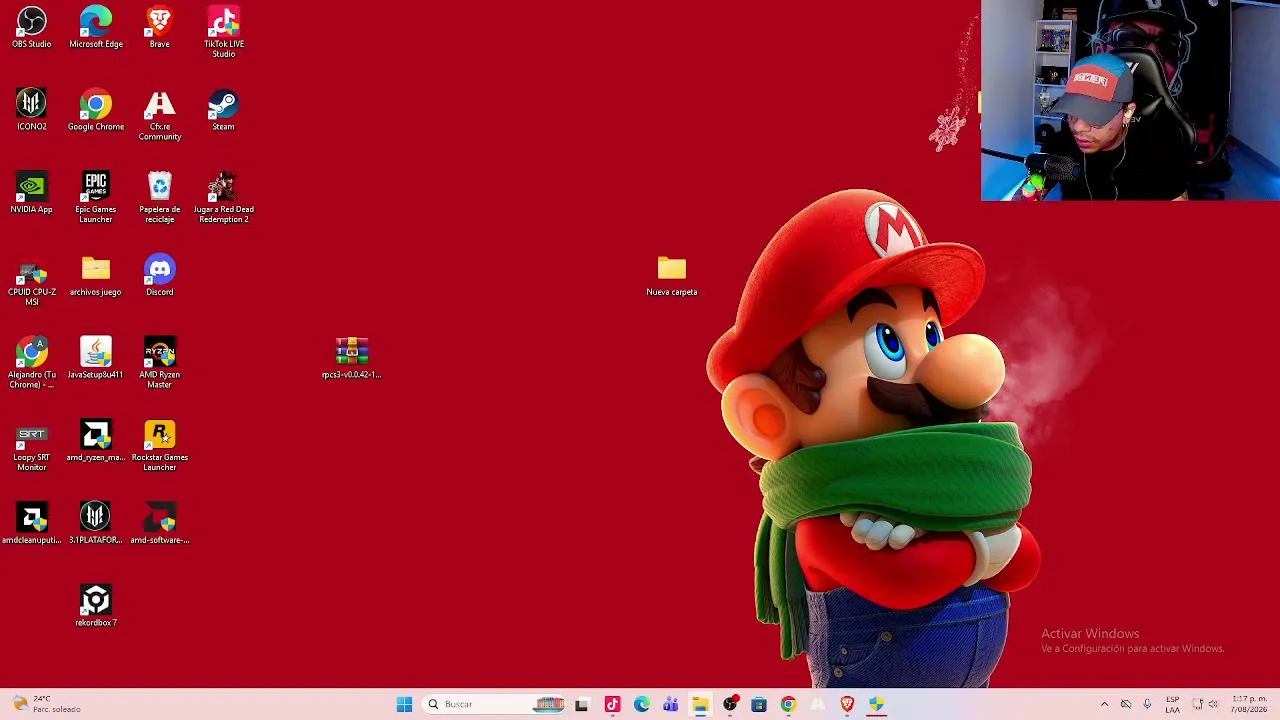Select the amdcleanuputi... desktop icon
The width and height of the screenshot is (1280, 720).
coord(32,523)
